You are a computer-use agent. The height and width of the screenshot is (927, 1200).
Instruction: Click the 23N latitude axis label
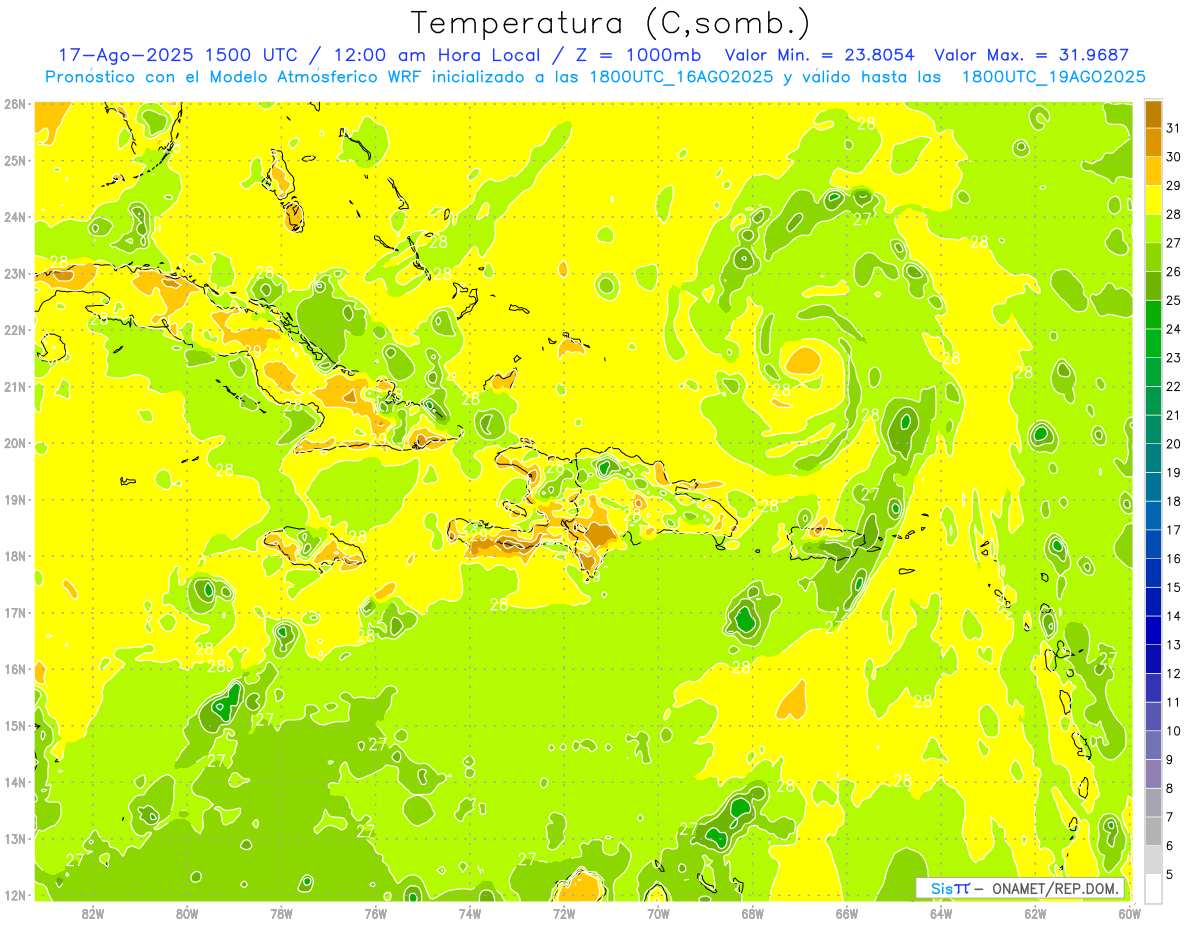pyautogui.click(x=14, y=273)
